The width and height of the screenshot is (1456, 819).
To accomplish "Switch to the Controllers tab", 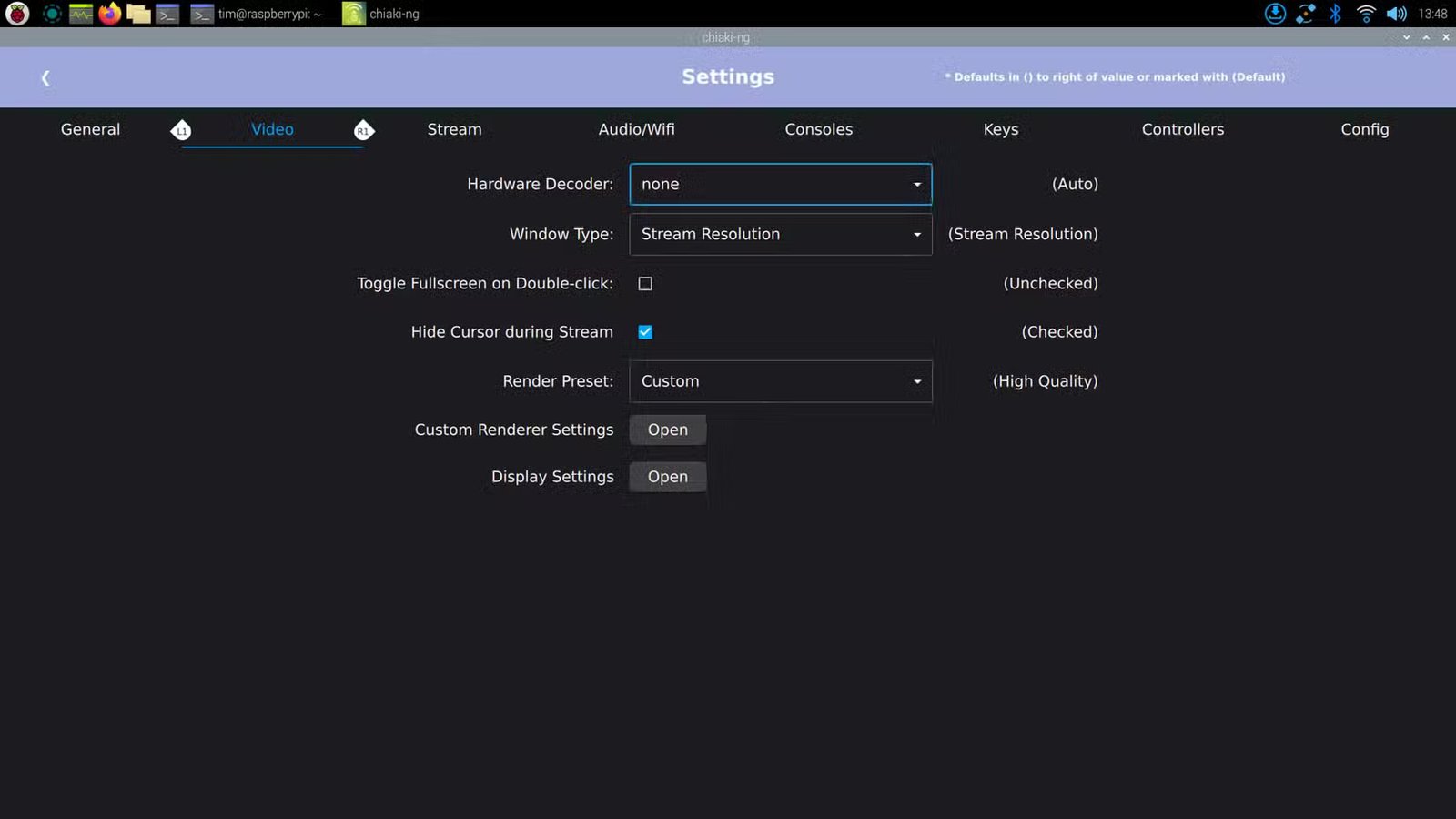I will click(1182, 129).
